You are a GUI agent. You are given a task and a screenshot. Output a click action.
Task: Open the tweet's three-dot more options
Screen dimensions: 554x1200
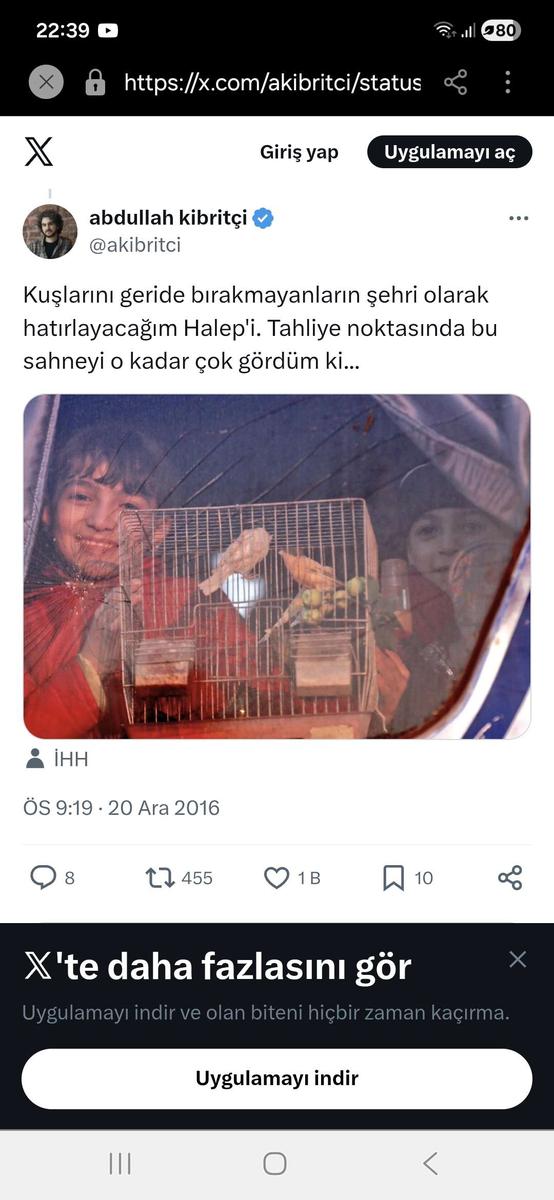[518, 218]
